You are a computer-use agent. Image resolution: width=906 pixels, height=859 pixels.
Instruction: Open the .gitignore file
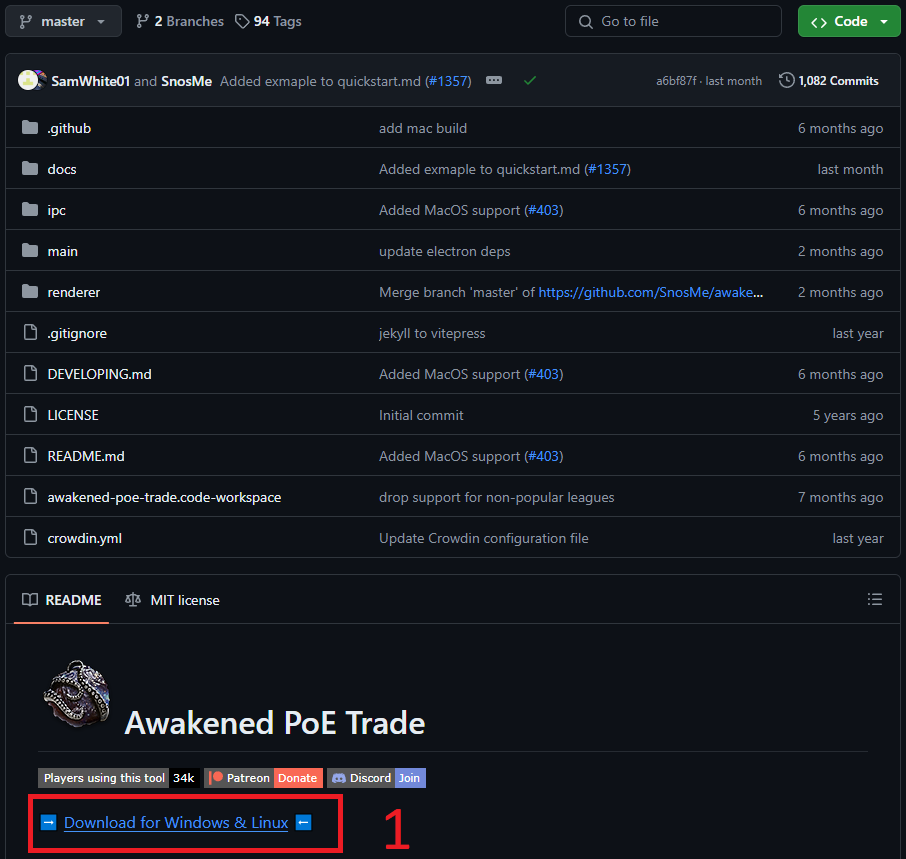click(x=77, y=333)
